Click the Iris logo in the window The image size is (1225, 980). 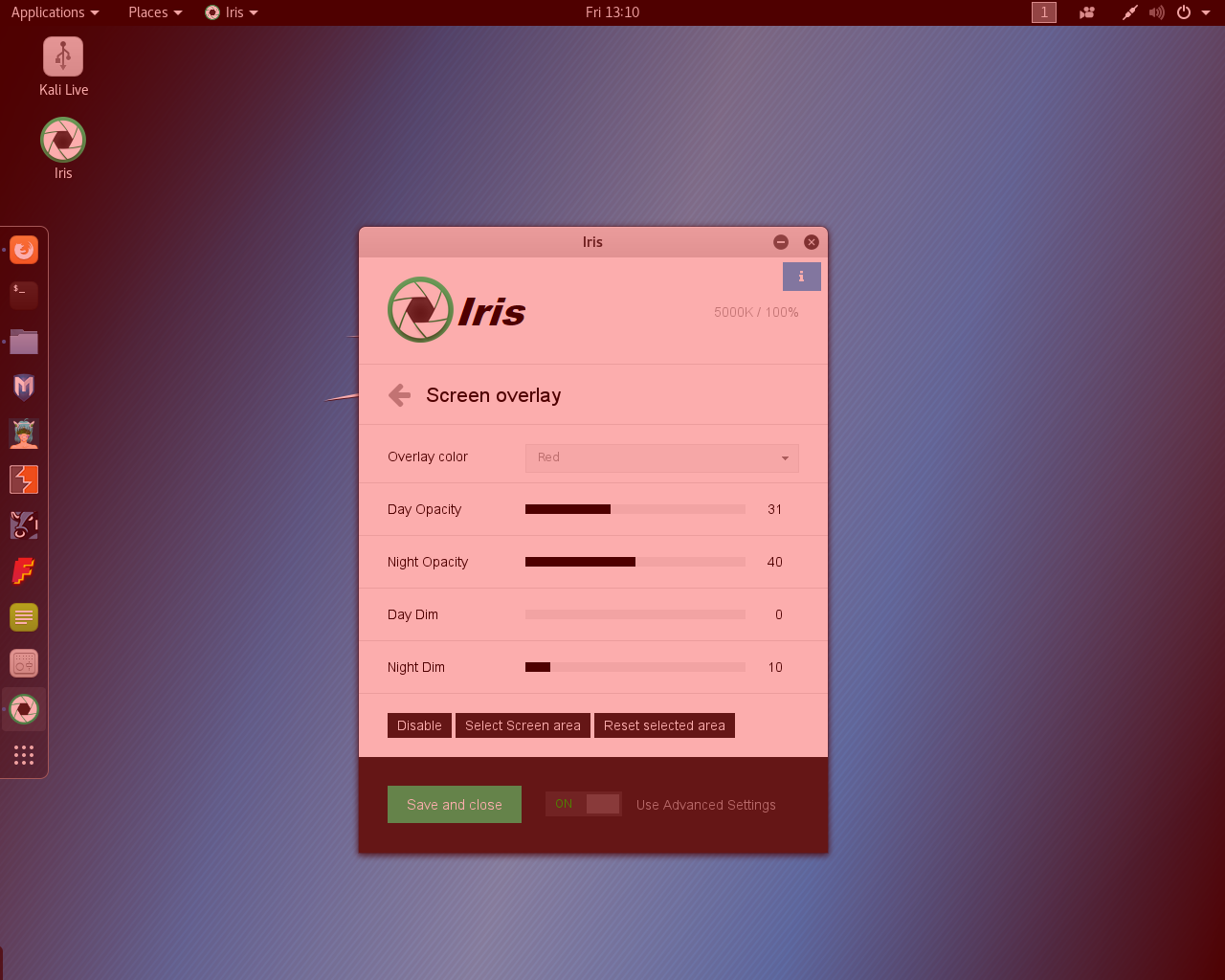[457, 310]
